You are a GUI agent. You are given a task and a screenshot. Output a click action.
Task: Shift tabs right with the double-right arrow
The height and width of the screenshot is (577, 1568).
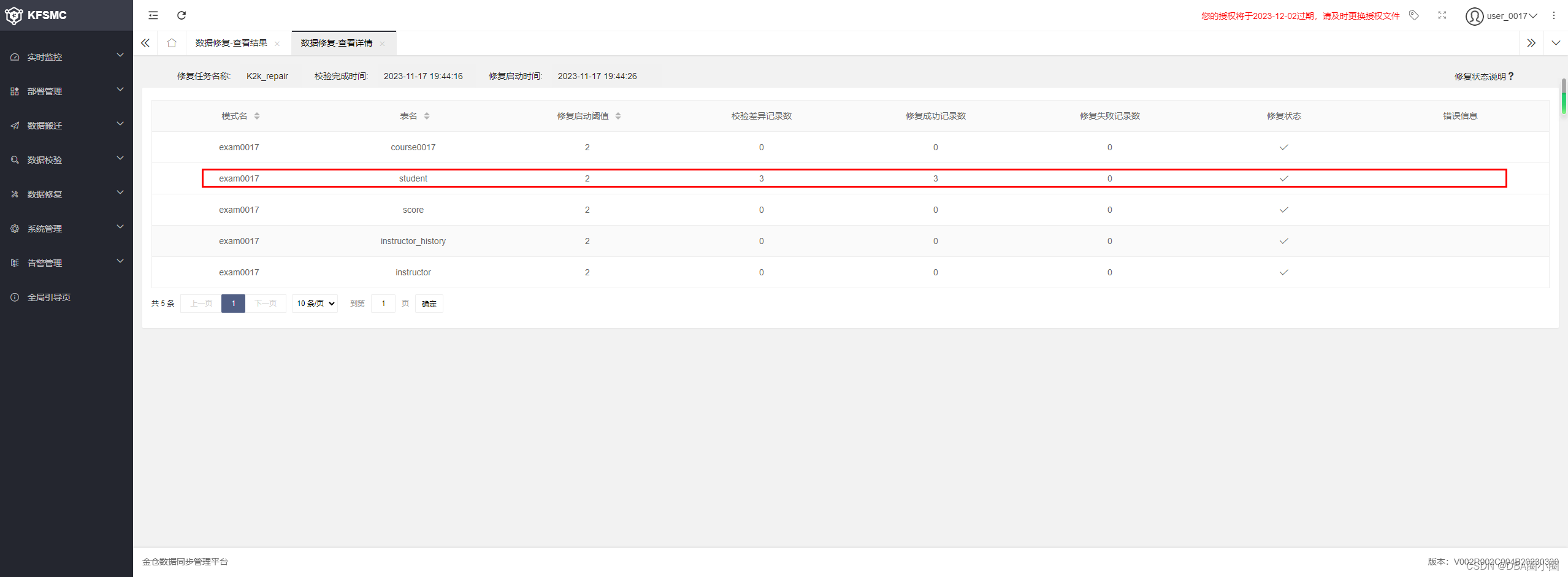pyautogui.click(x=1531, y=43)
